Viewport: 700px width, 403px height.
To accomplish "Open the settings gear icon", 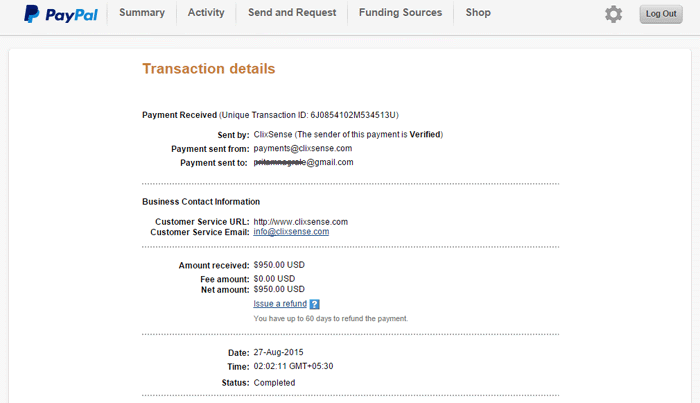I will click(613, 14).
